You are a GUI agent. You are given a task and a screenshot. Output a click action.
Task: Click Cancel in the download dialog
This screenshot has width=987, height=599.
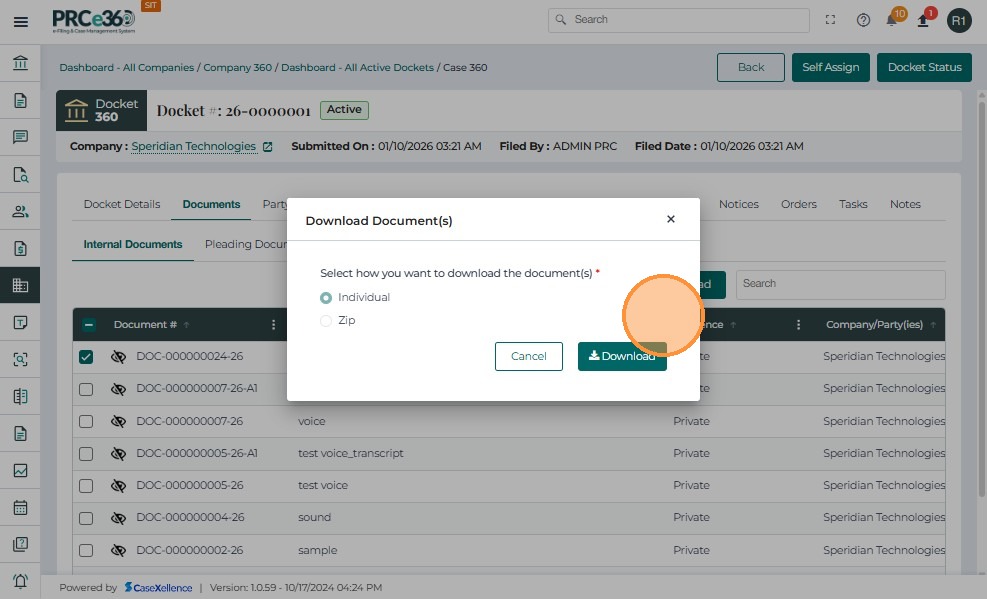coord(529,357)
